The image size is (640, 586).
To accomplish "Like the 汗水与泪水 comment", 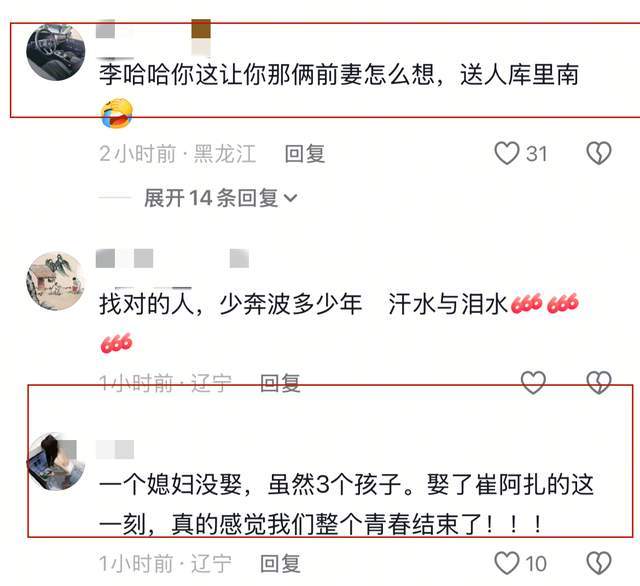I will (533, 383).
